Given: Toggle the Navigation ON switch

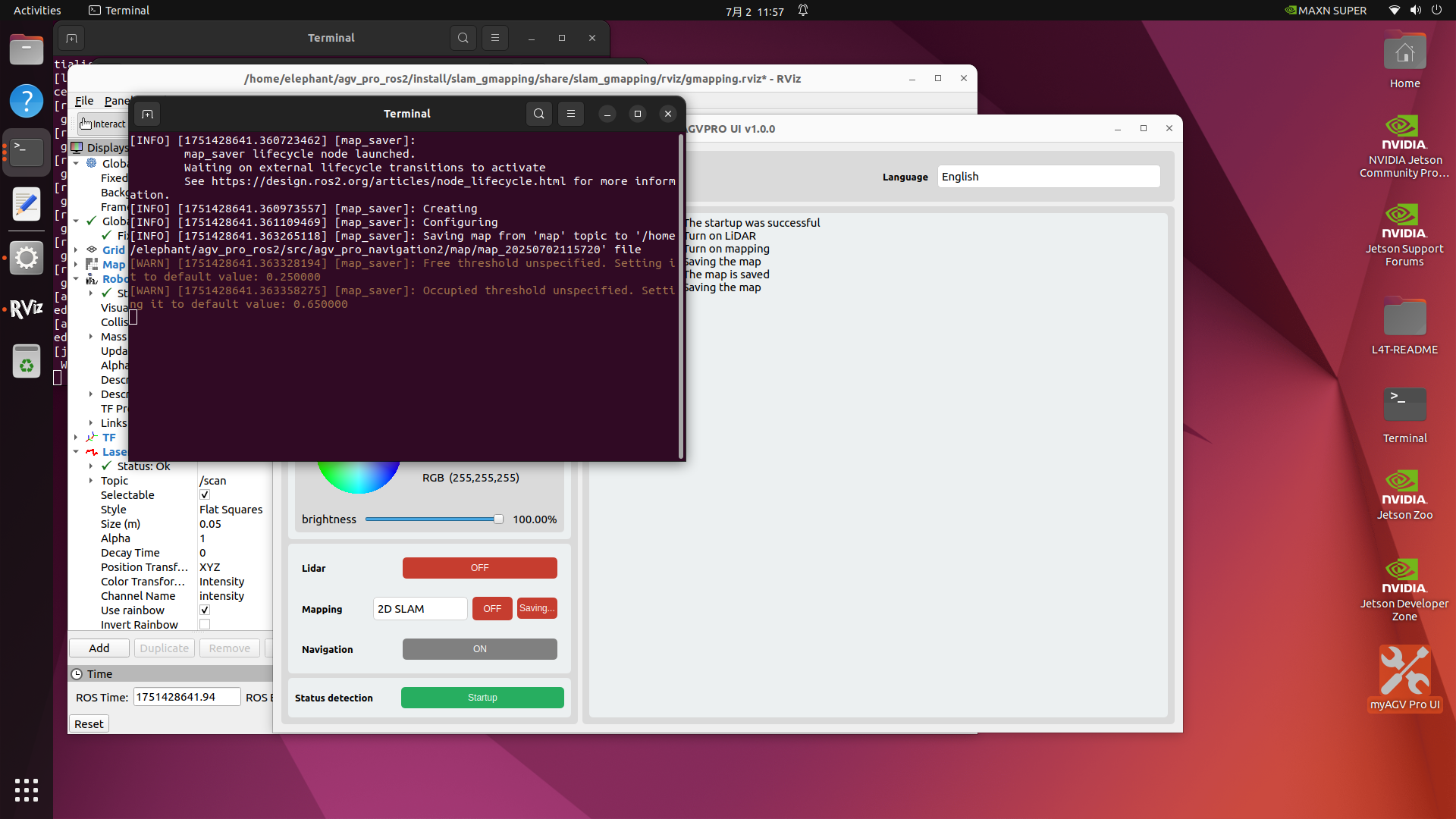Looking at the screenshot, I should [479, 649].
